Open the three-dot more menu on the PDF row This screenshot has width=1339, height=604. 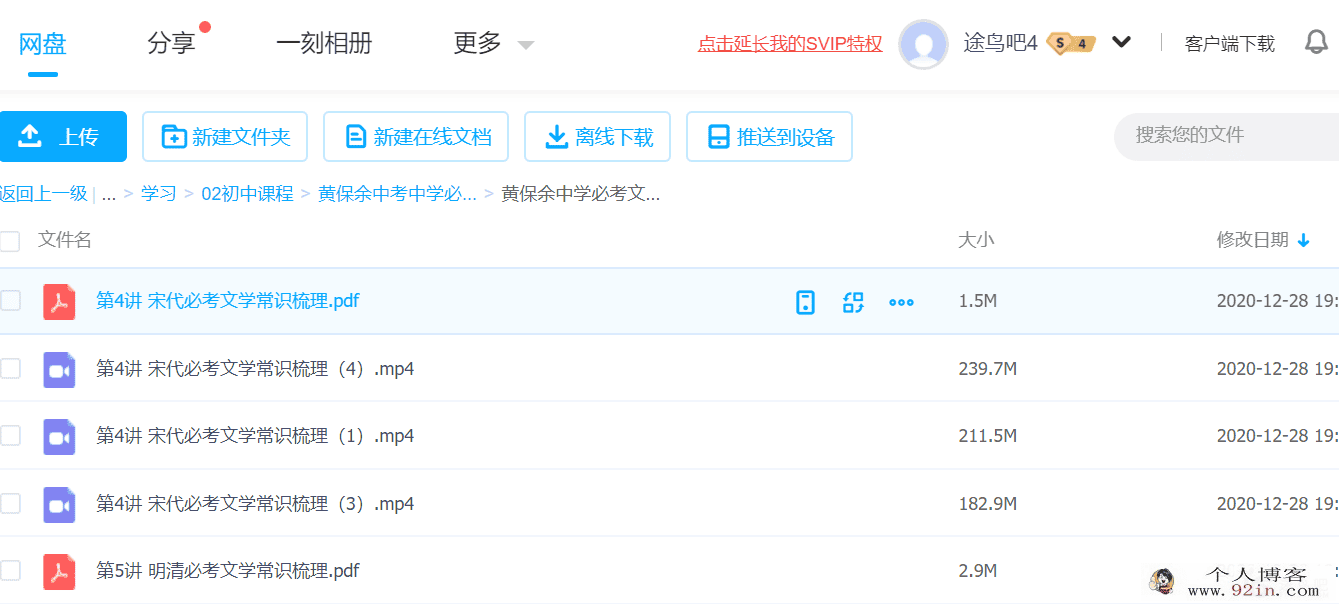pyautogui.click(x=902, y=302)
